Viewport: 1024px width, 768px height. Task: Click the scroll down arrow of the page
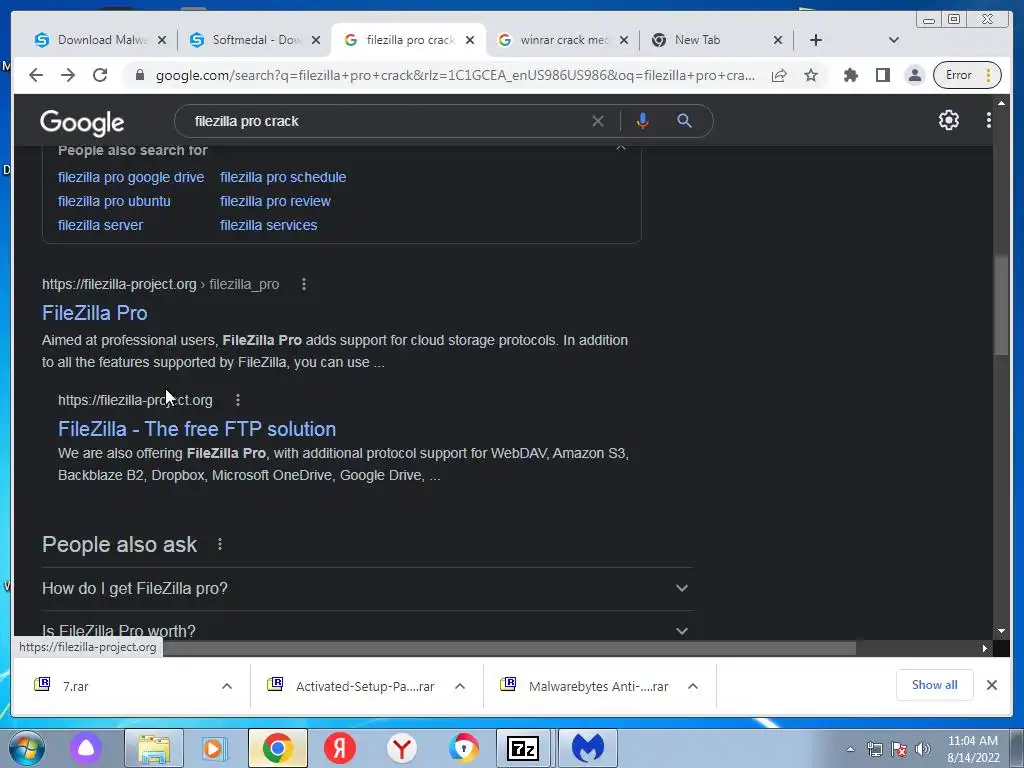pos(1001,632)
